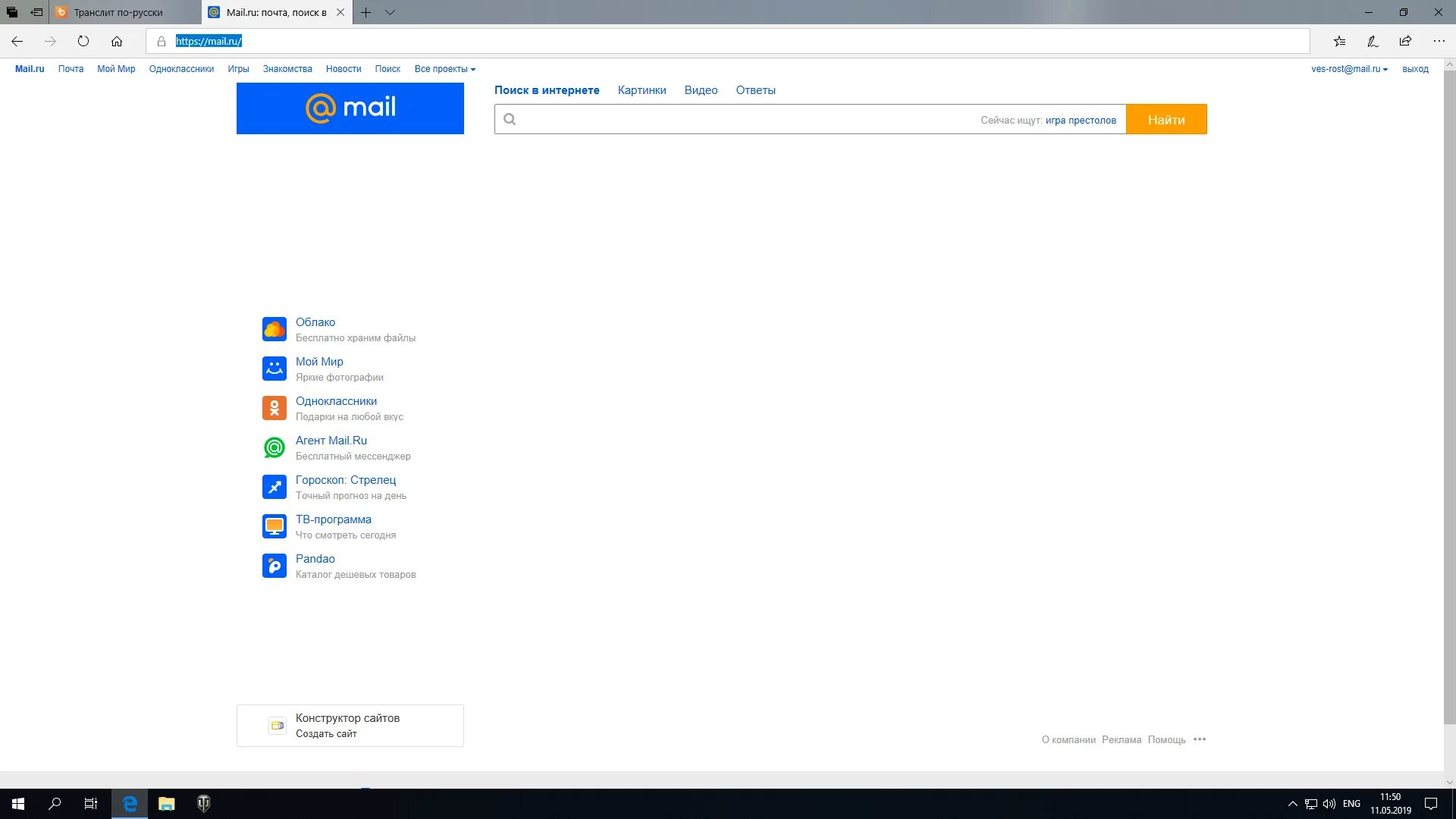The image size is (1456, 819).
Task: Open the Гороскоп Стрелец arrow icon
Action: [x=275, y=487]
